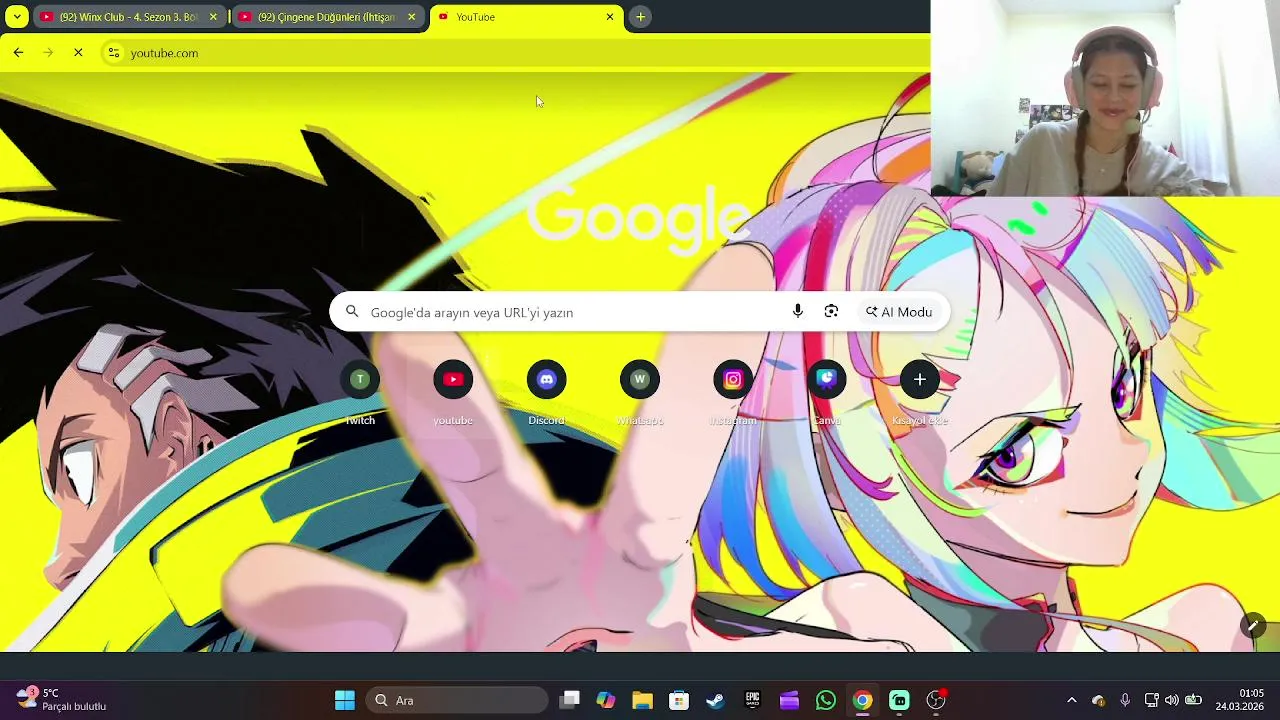Screen dimensions: 1280x720
Task: Launch Steam from the taskbar
Action: (715, 700)
